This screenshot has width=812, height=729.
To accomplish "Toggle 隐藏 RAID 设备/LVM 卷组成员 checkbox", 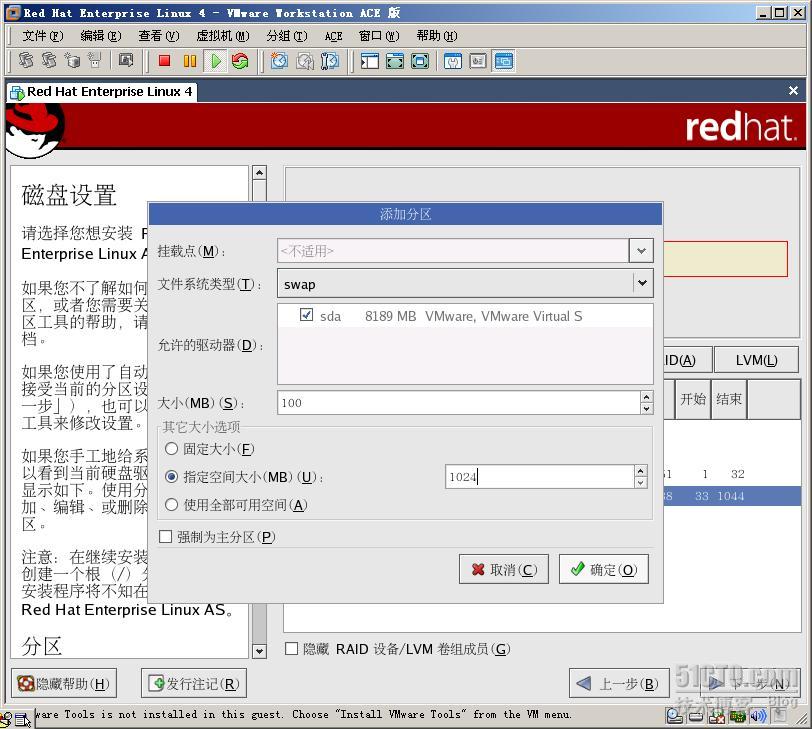I will (292, 649).
